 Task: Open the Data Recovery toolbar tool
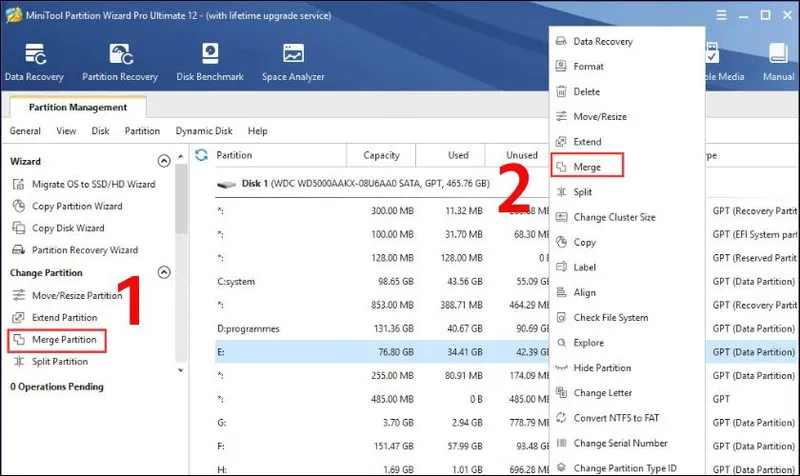34,62
